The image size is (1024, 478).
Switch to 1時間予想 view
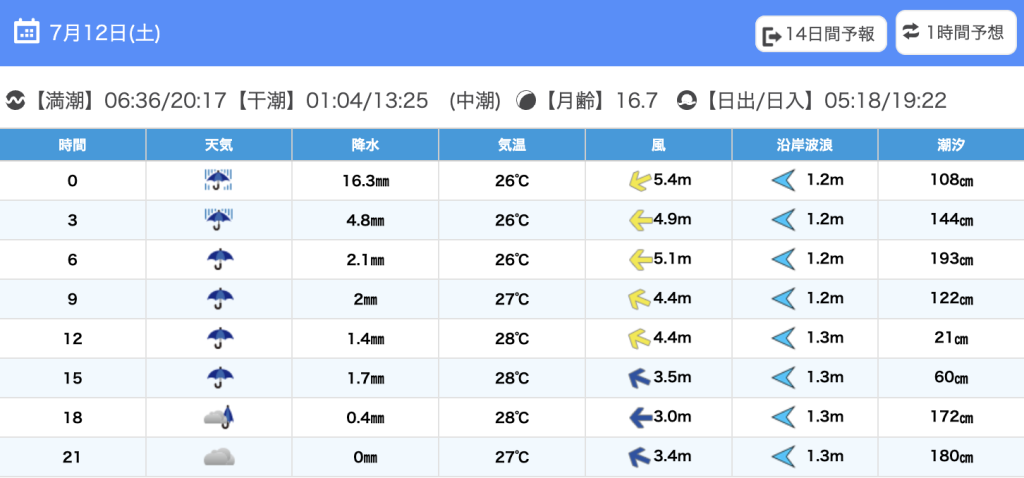point(952,32)
